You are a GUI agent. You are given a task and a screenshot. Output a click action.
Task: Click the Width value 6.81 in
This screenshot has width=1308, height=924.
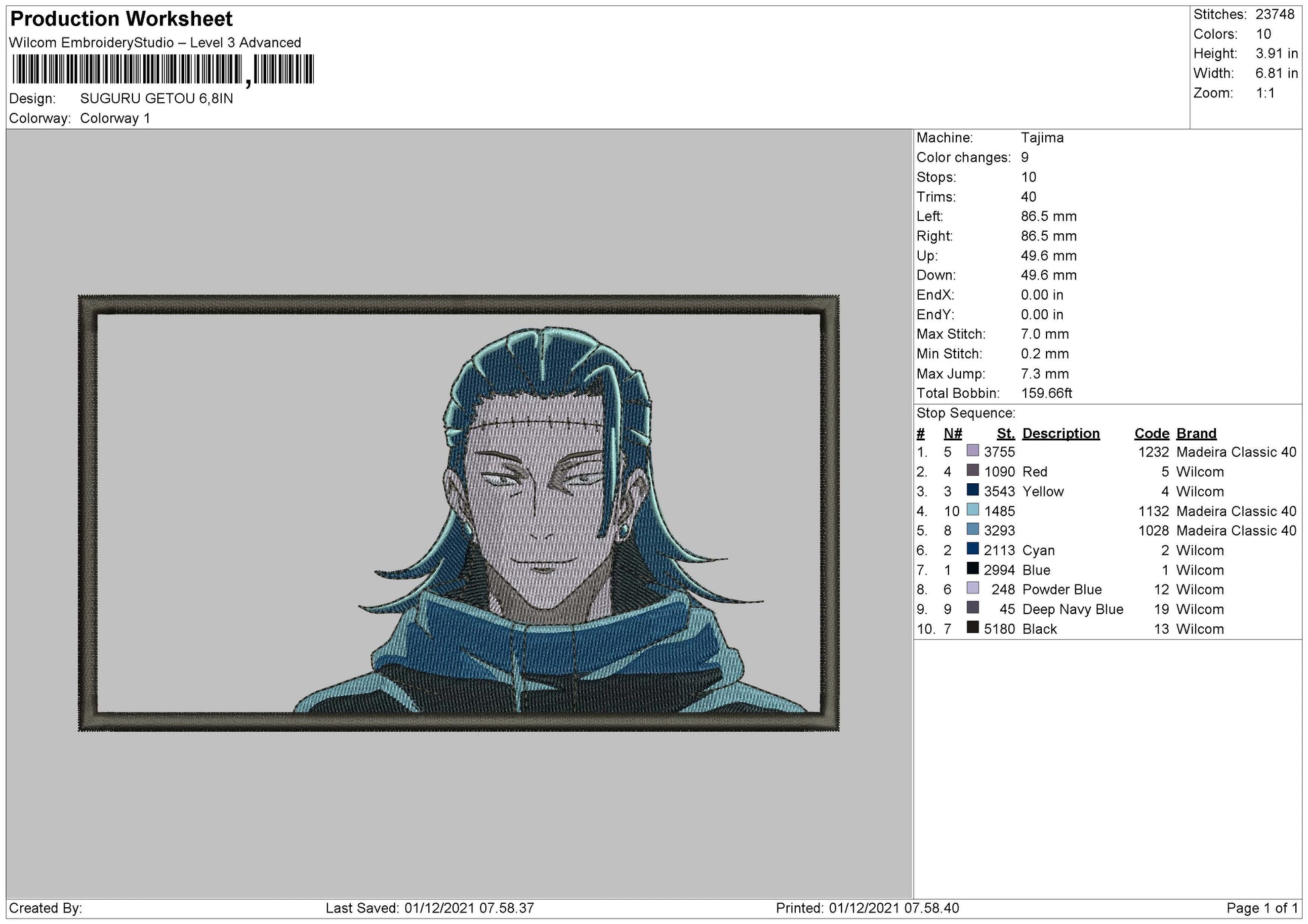pos(1276,73)
